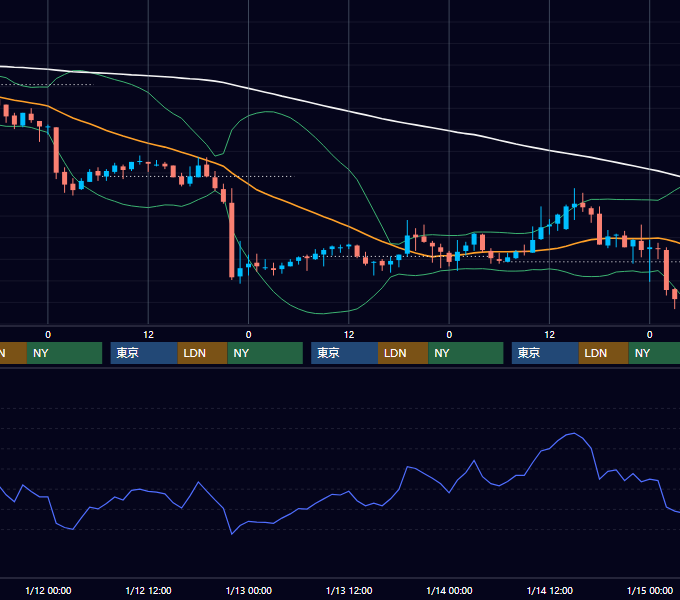Click the large red candle before 1/13 00:00
Image resolution: width=680 pixels, height=600 pixels.
pyautogui.click(x=232, y=240)
